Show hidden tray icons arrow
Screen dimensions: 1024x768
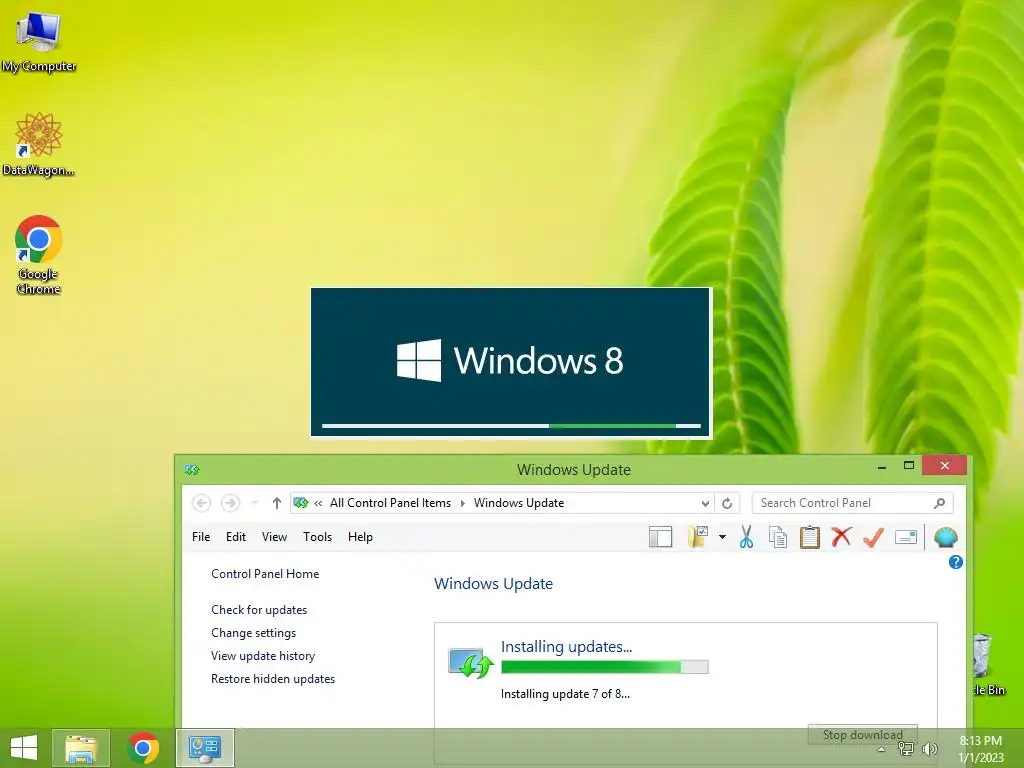882,749
